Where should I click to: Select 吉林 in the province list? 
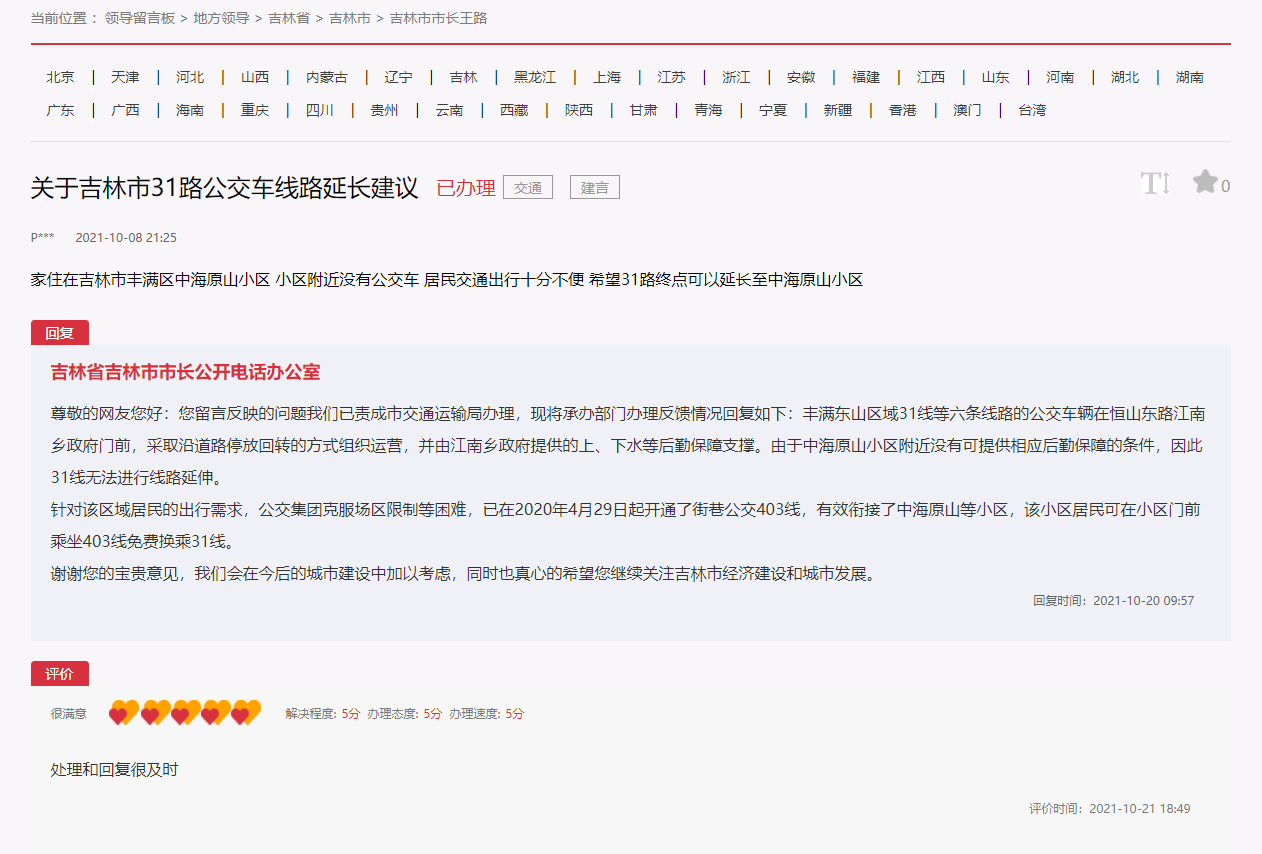point(463,77)
